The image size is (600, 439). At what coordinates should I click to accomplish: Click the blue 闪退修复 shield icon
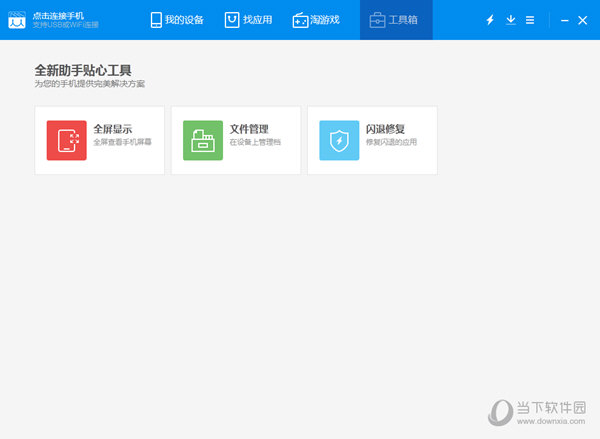tap(339, 140)
